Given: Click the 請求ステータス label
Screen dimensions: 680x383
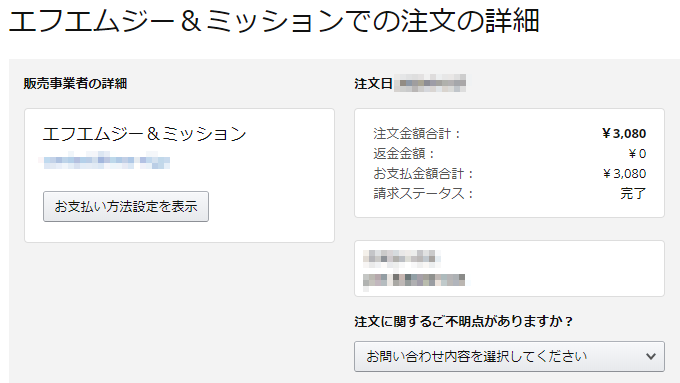Looking at the screenshot, I should tap(423, 193).
